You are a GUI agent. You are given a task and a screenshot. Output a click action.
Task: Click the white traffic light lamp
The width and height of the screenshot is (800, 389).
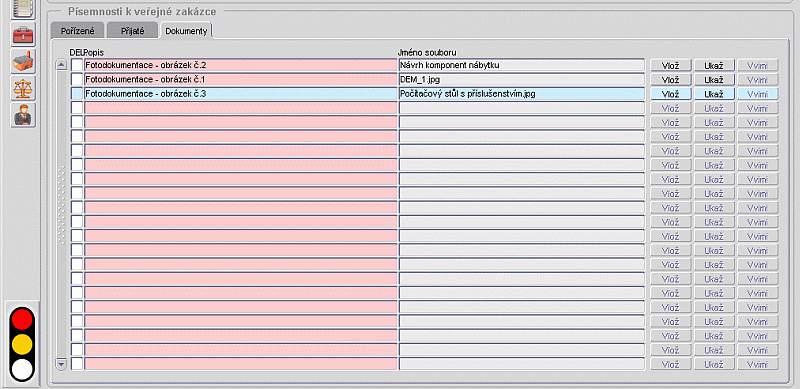(x=22, y=370)
